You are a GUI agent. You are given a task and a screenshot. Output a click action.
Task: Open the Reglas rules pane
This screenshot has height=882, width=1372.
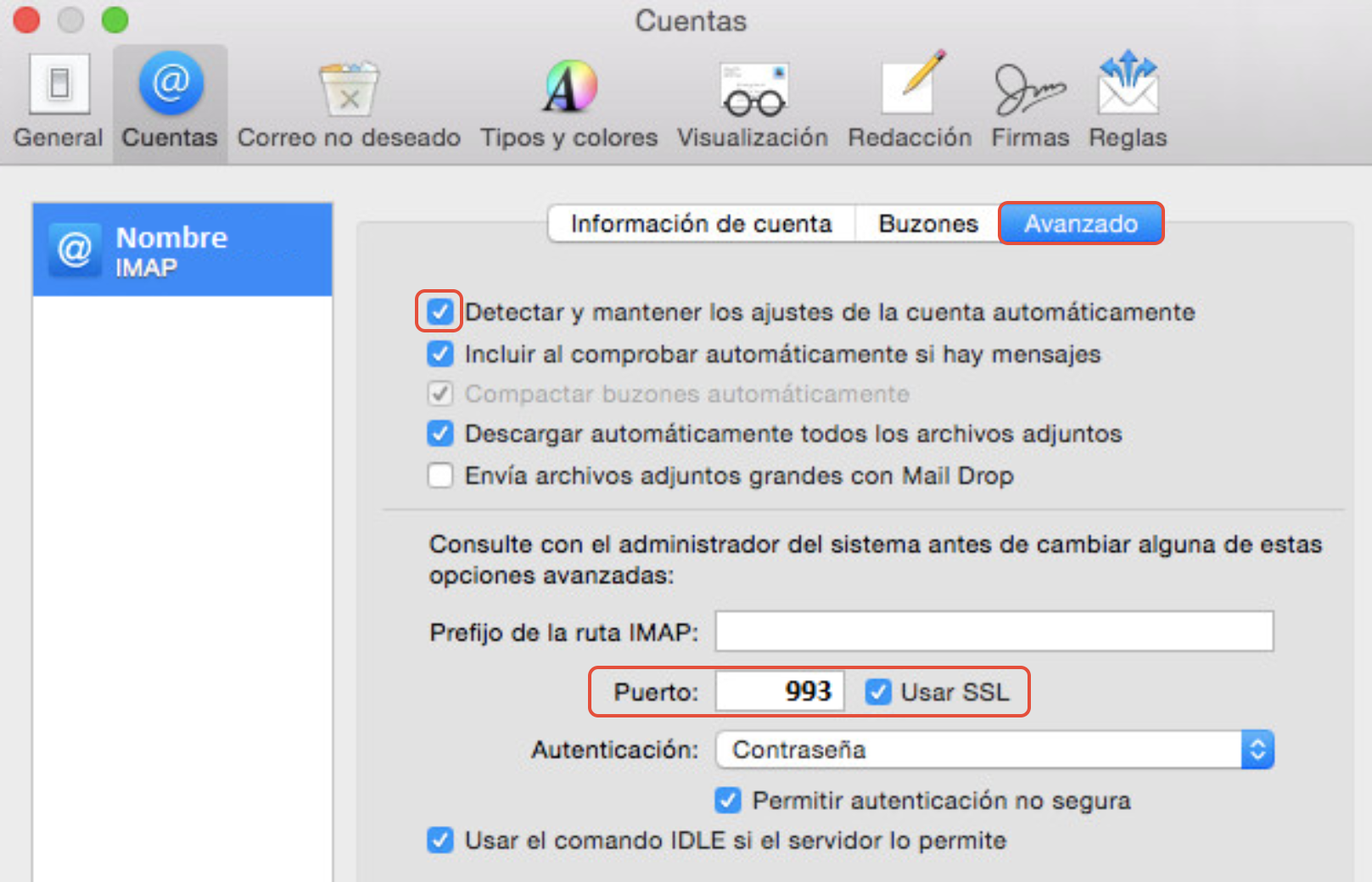pos(1128,100)
